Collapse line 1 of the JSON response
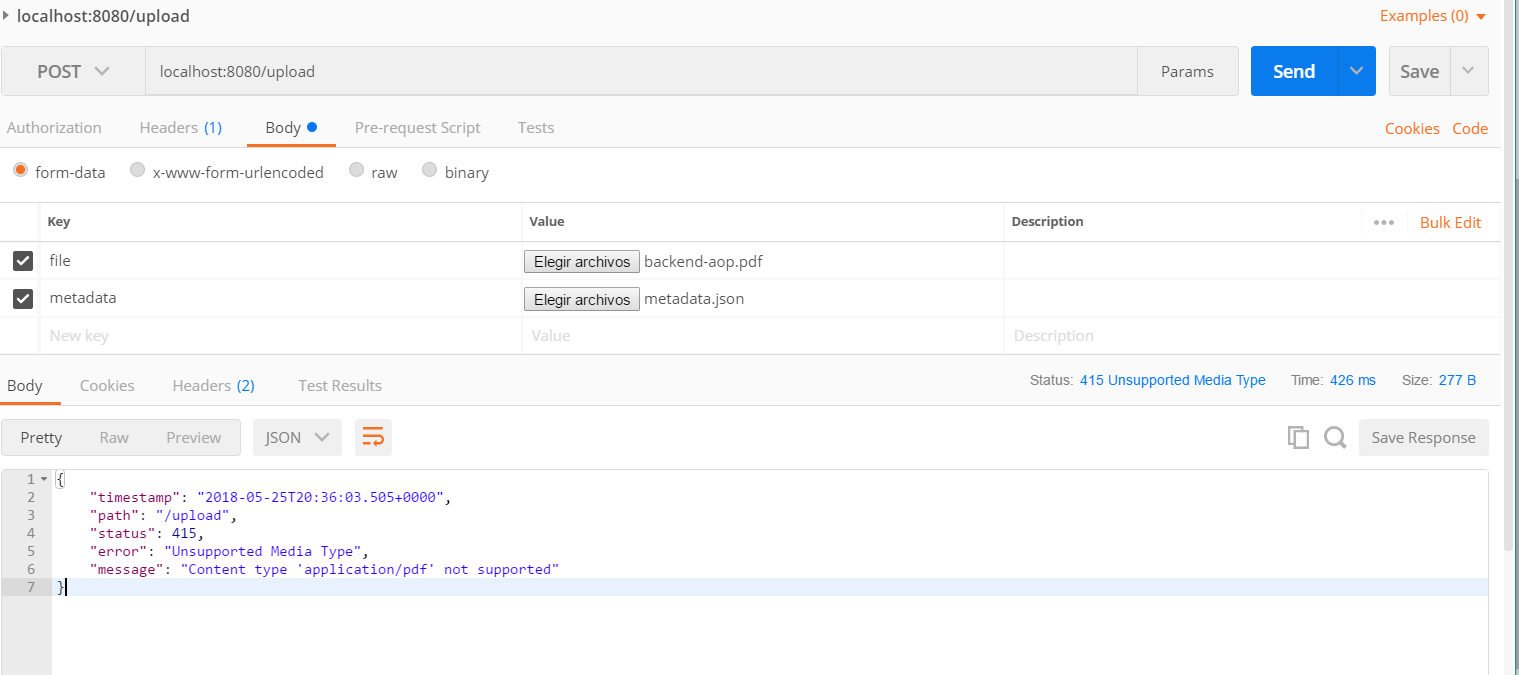 point(42,479)
